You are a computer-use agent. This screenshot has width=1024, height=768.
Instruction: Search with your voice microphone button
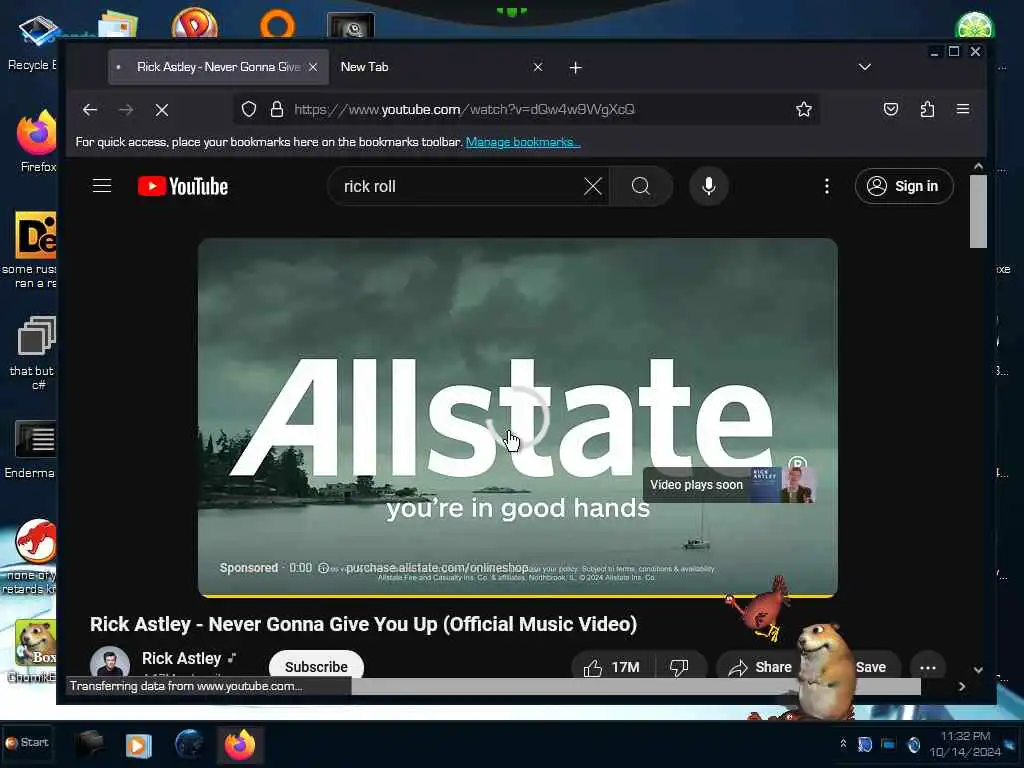click(x=709, y=186)
